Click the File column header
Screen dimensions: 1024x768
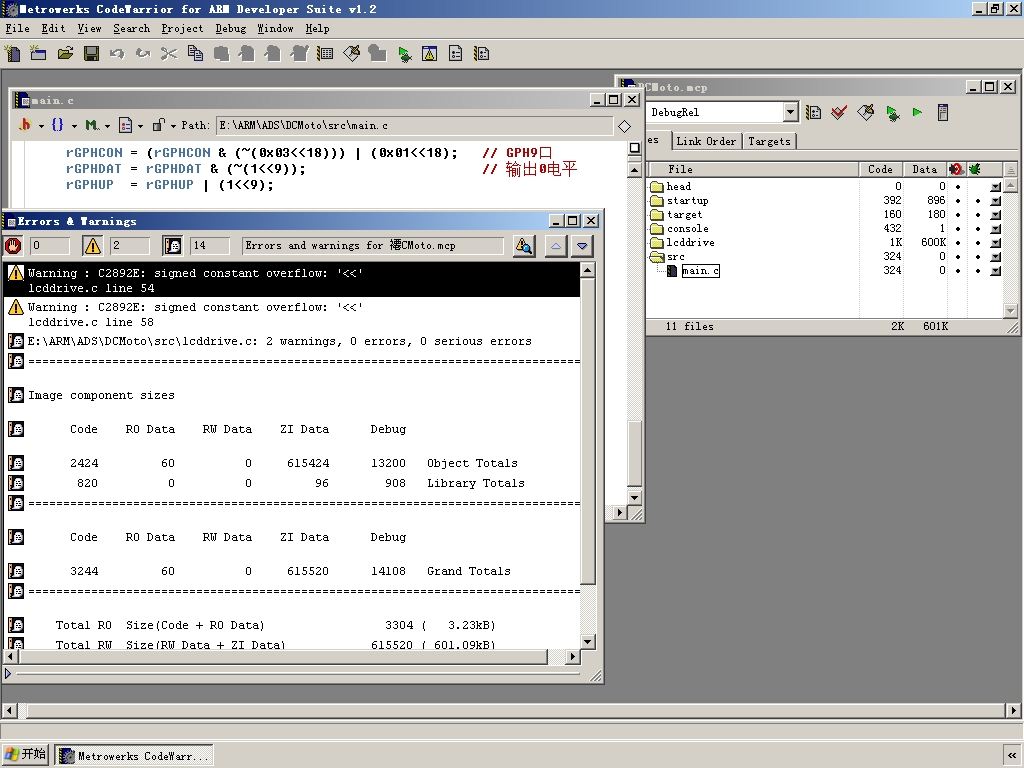tap(752, 169)
